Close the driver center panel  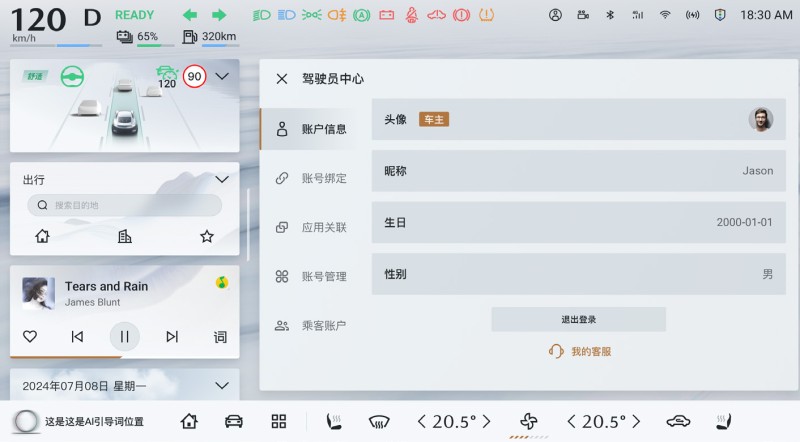point(282,79)
